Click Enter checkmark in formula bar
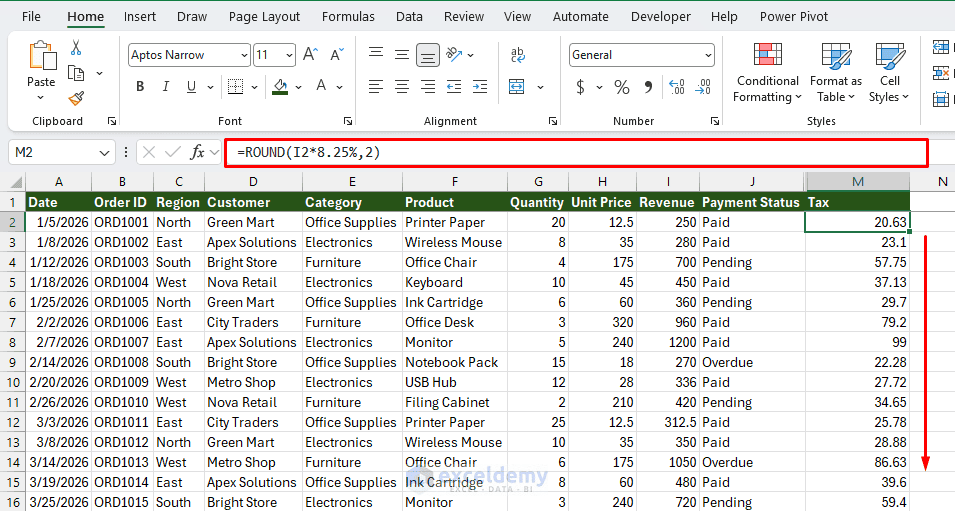The image size is (955, 511). coord(173,152)
